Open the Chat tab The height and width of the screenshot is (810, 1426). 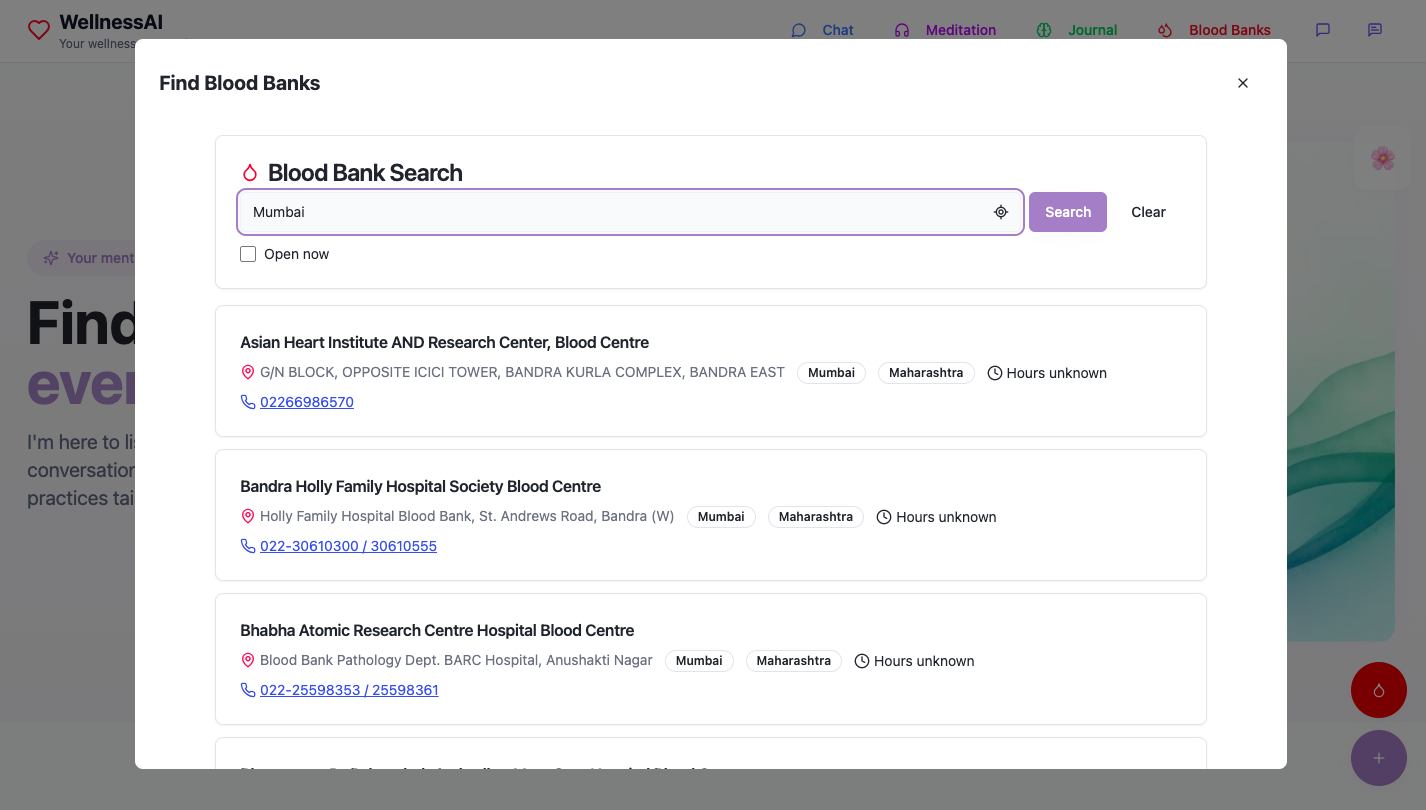click(x=823, y=30)
